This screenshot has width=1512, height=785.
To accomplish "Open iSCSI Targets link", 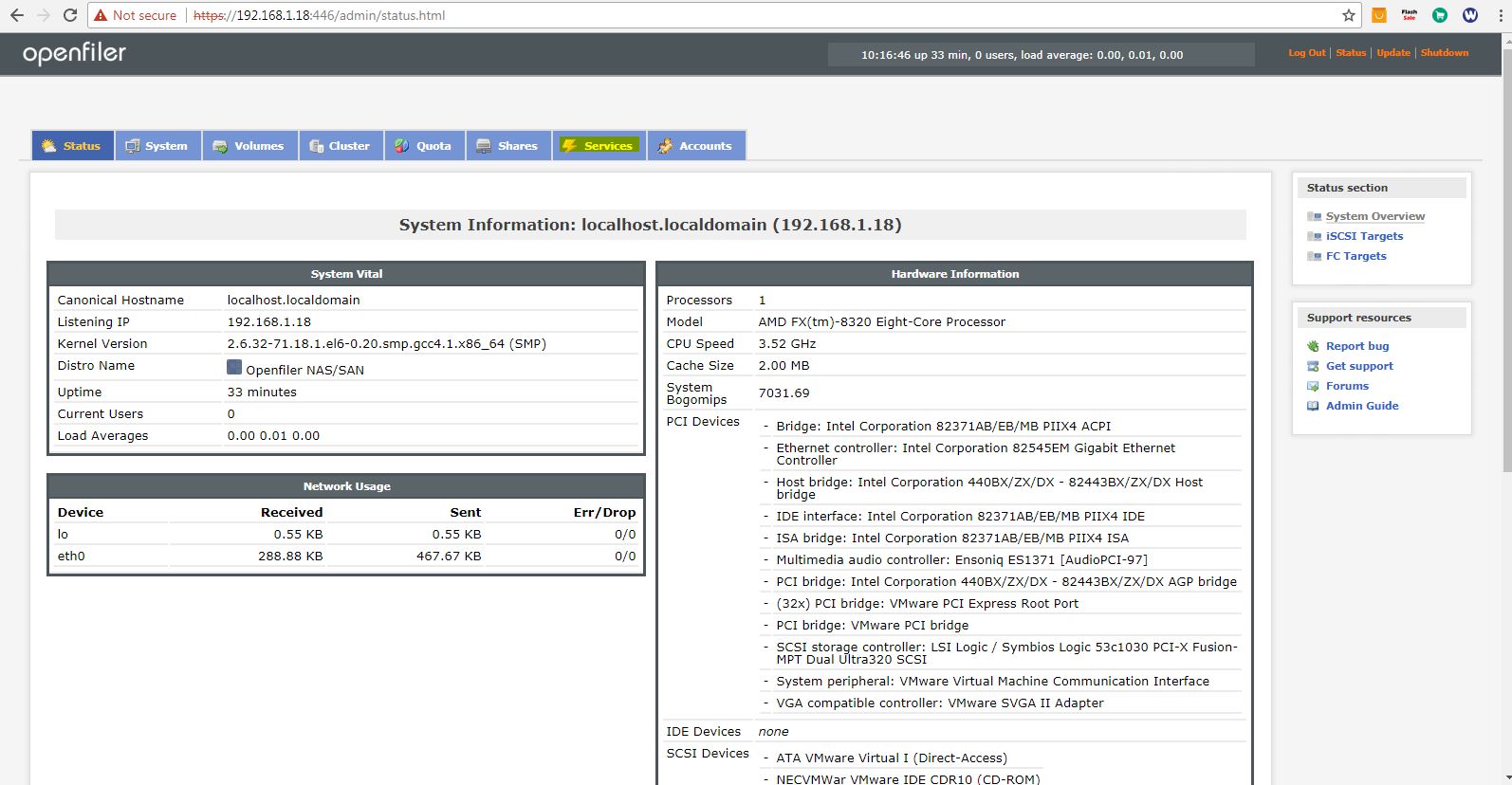I will 1364,236.
